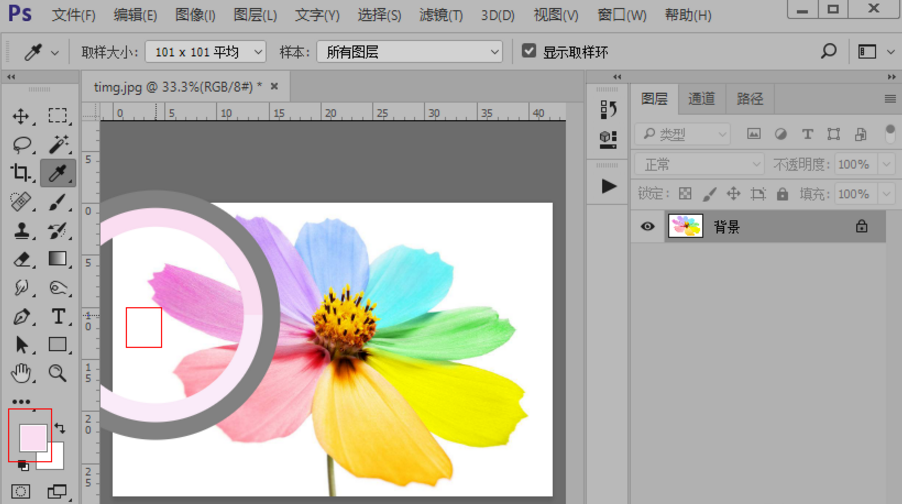
Task: Uncheck the 显示取样环 checkbox
Action: click(x=528, y=51)
